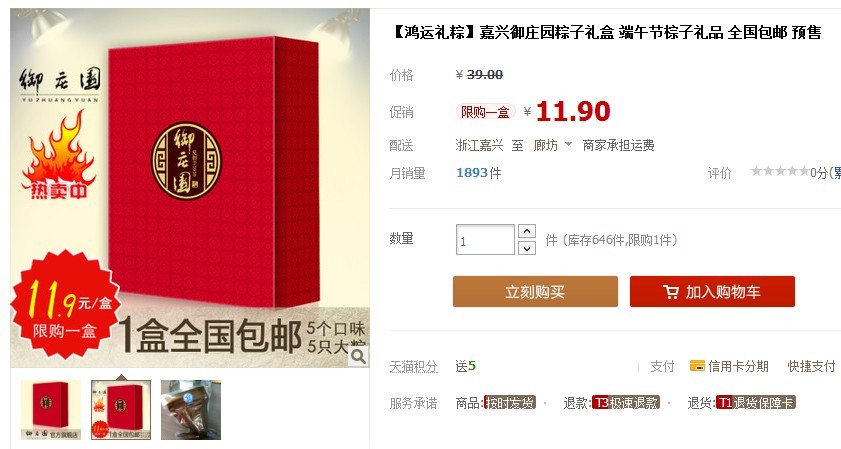The image size is (841, 449).
Task: Select the second promotional thumbnail
Action: [x=121, y=410]
